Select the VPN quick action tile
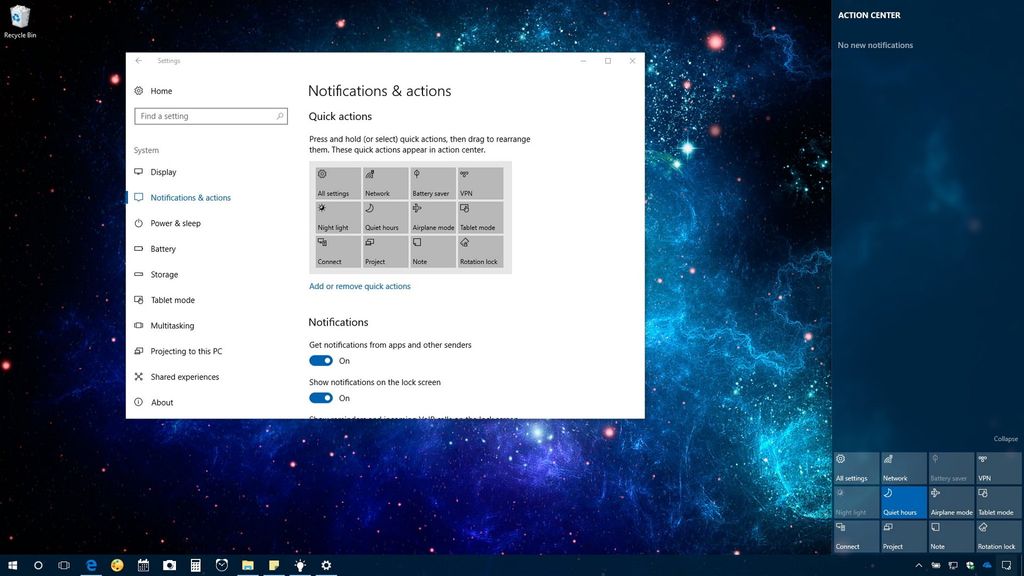This screenshot has height=576, width=1024. (x=480, y=183)
